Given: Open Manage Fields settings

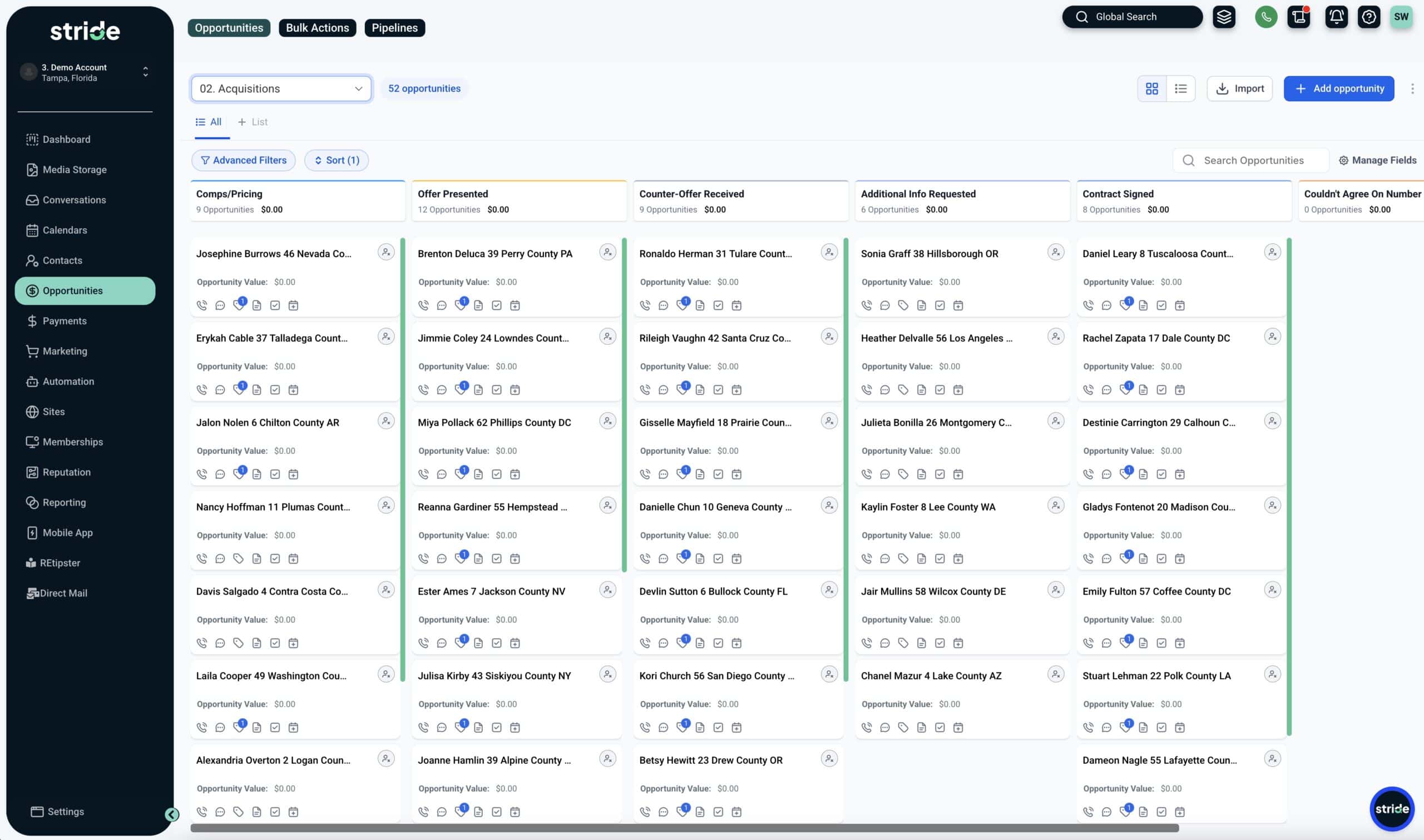Looking at the screenshot, I should tap(1378, 160).
